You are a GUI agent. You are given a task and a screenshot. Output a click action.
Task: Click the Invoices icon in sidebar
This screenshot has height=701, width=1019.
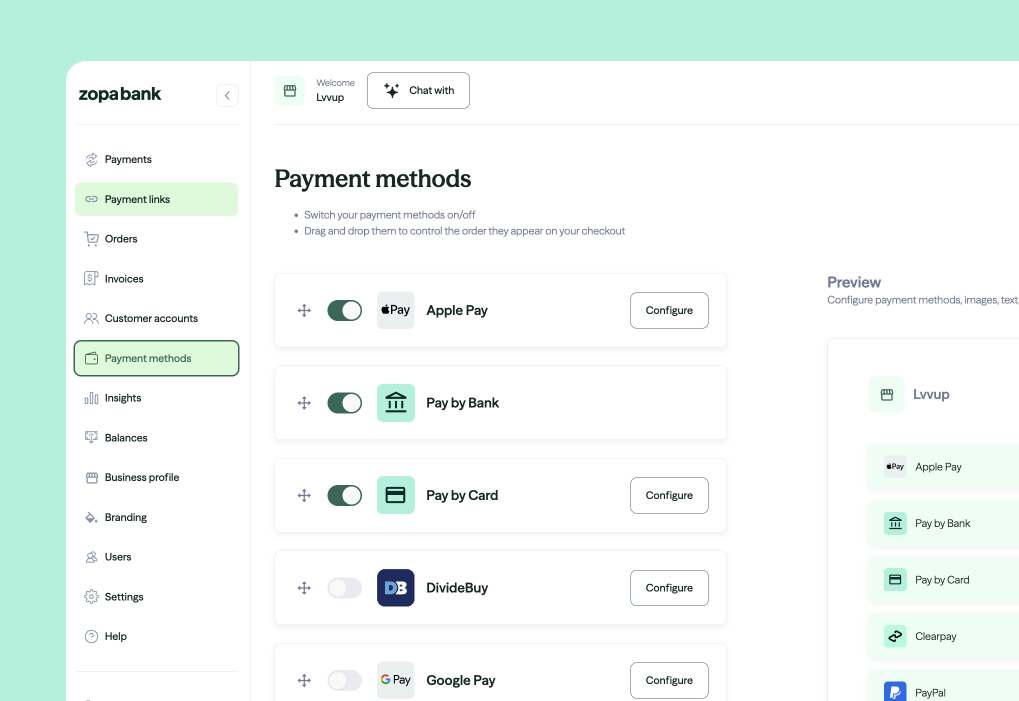(92, 279)
